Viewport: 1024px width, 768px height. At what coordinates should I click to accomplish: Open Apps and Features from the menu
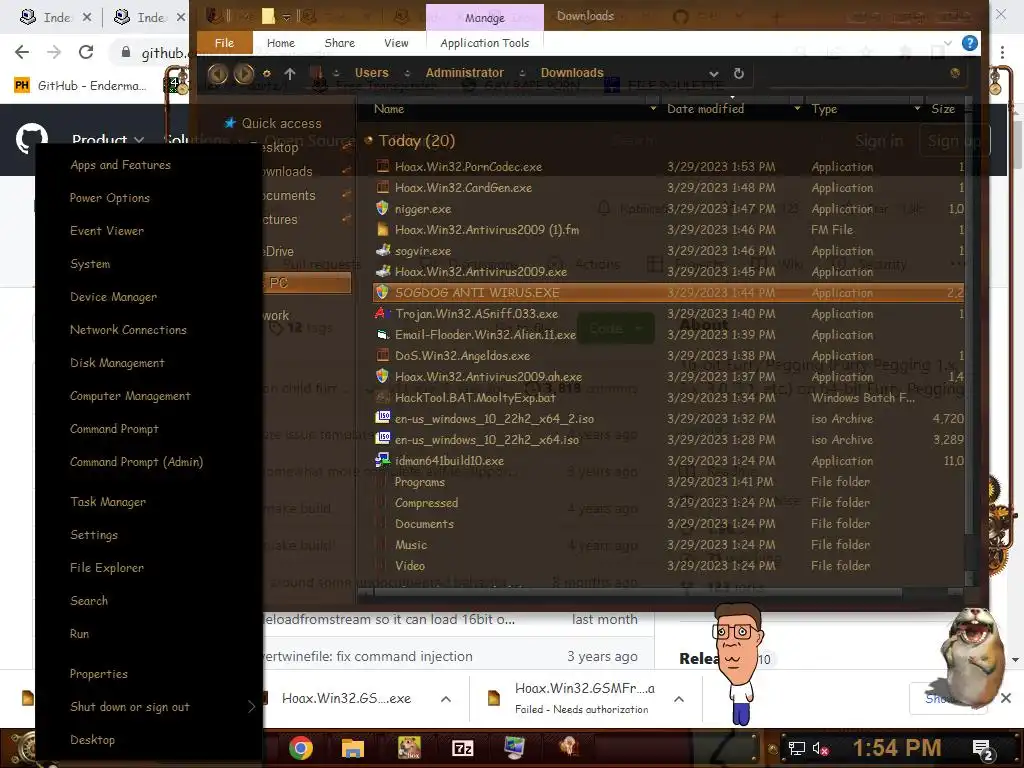coord(120,165)
